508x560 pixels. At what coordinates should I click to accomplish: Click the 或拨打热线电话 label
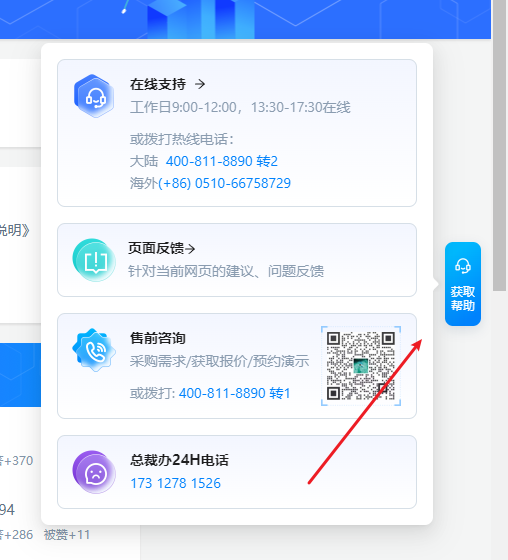tap(182, 139)
